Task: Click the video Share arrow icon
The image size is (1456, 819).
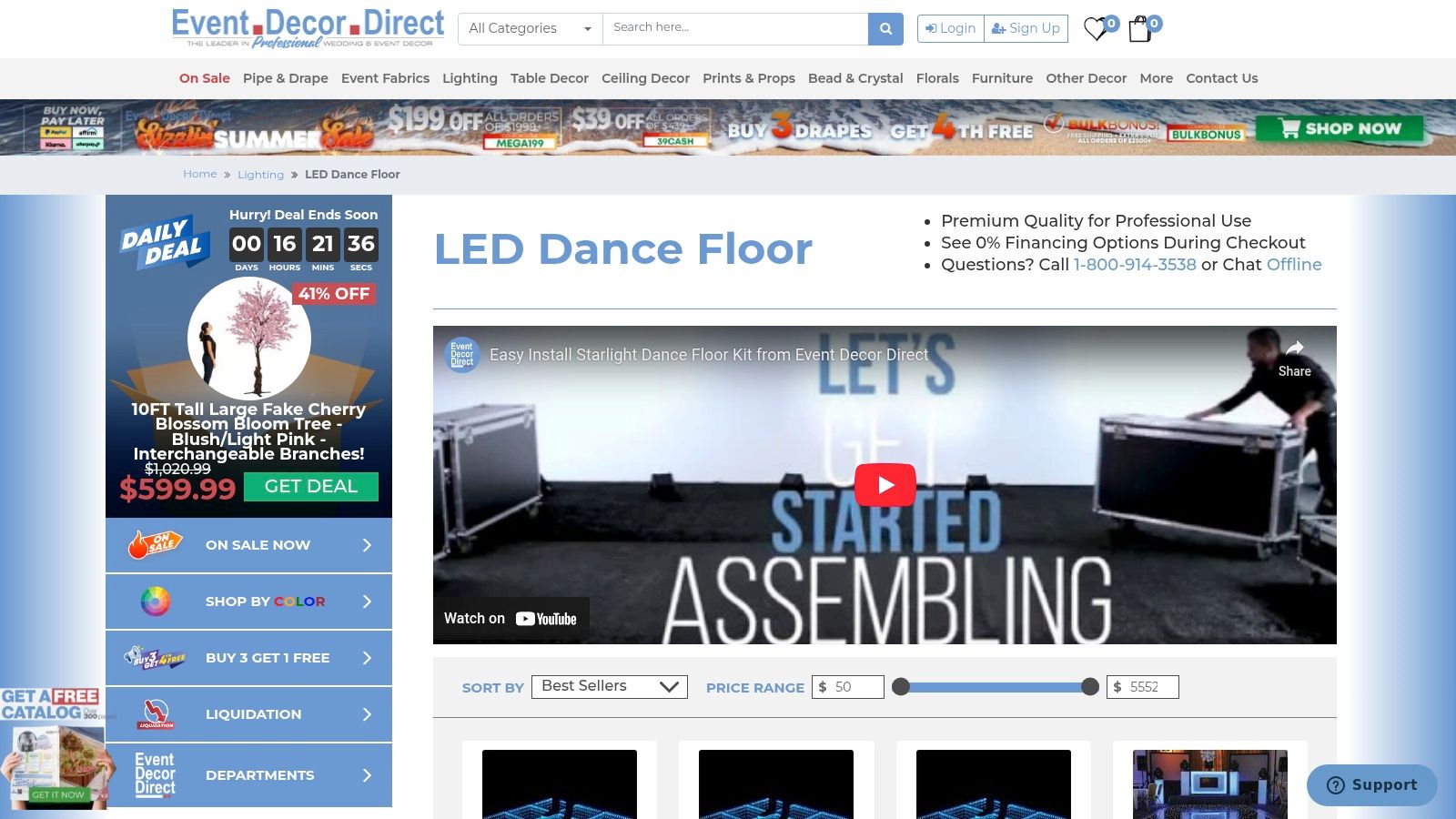Action: tap(1294, 348)
